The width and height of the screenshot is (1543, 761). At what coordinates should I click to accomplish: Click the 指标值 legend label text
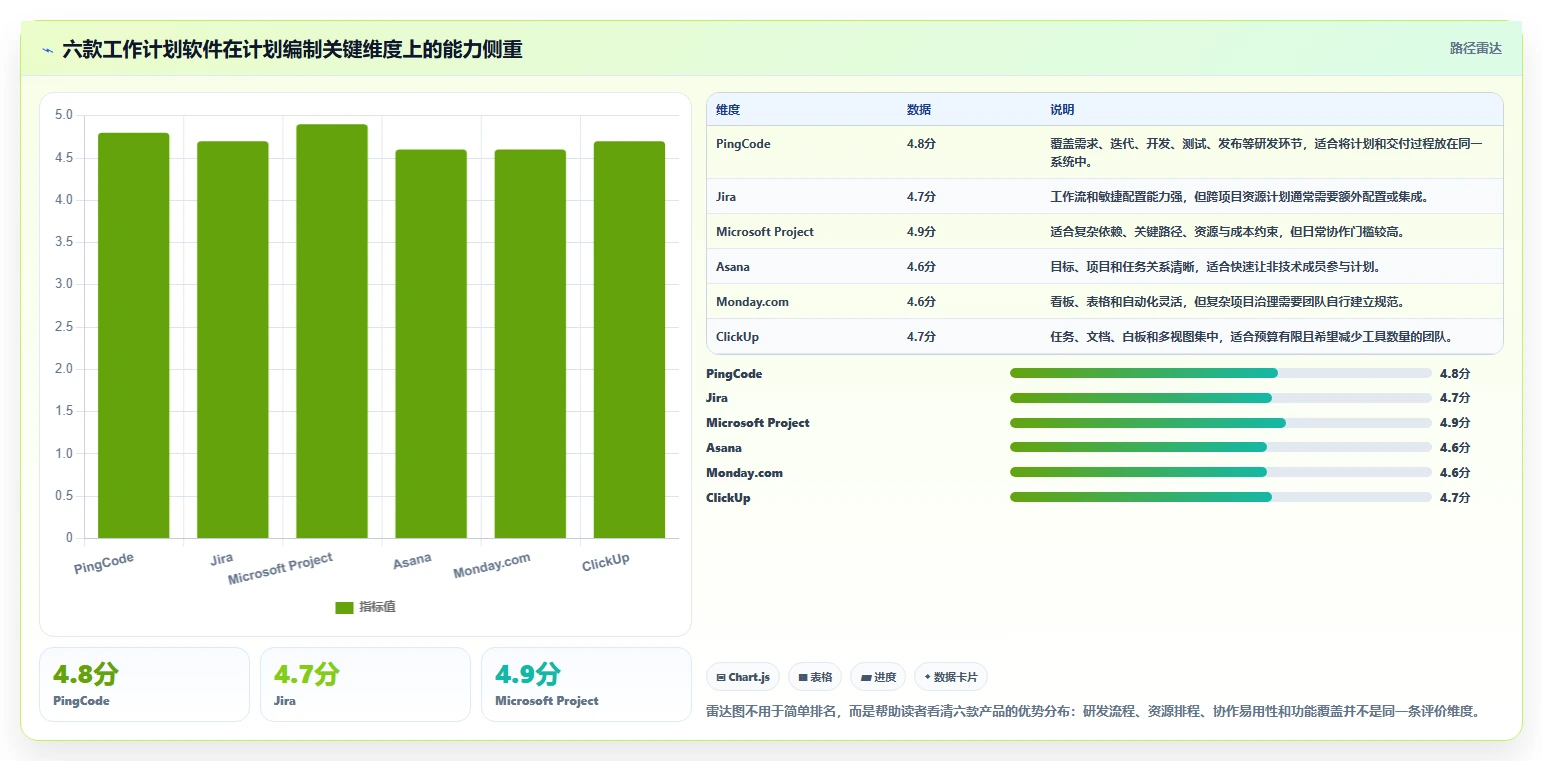coord(378,607)
